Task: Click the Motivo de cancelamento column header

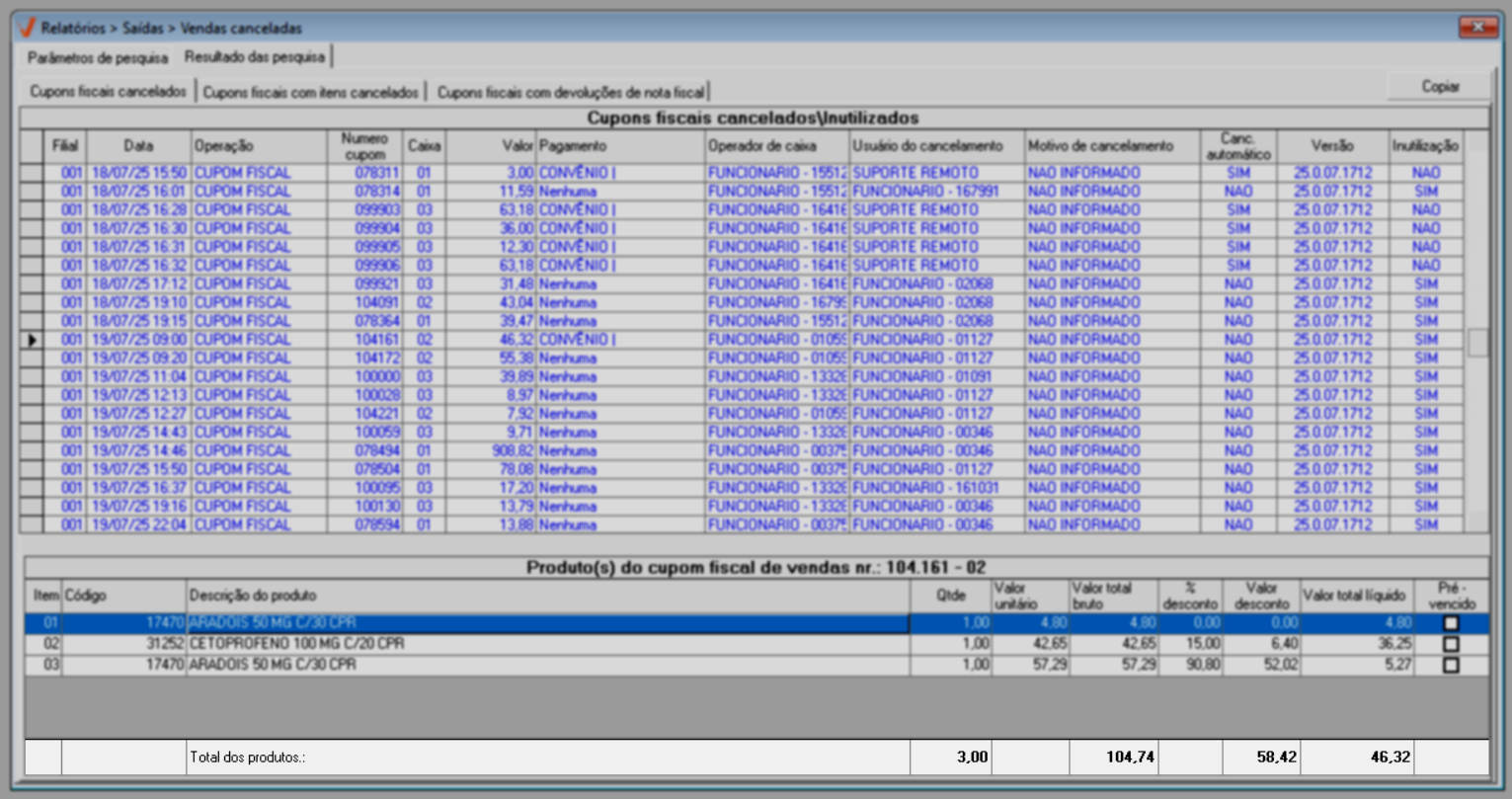Action: [1100, 146]
